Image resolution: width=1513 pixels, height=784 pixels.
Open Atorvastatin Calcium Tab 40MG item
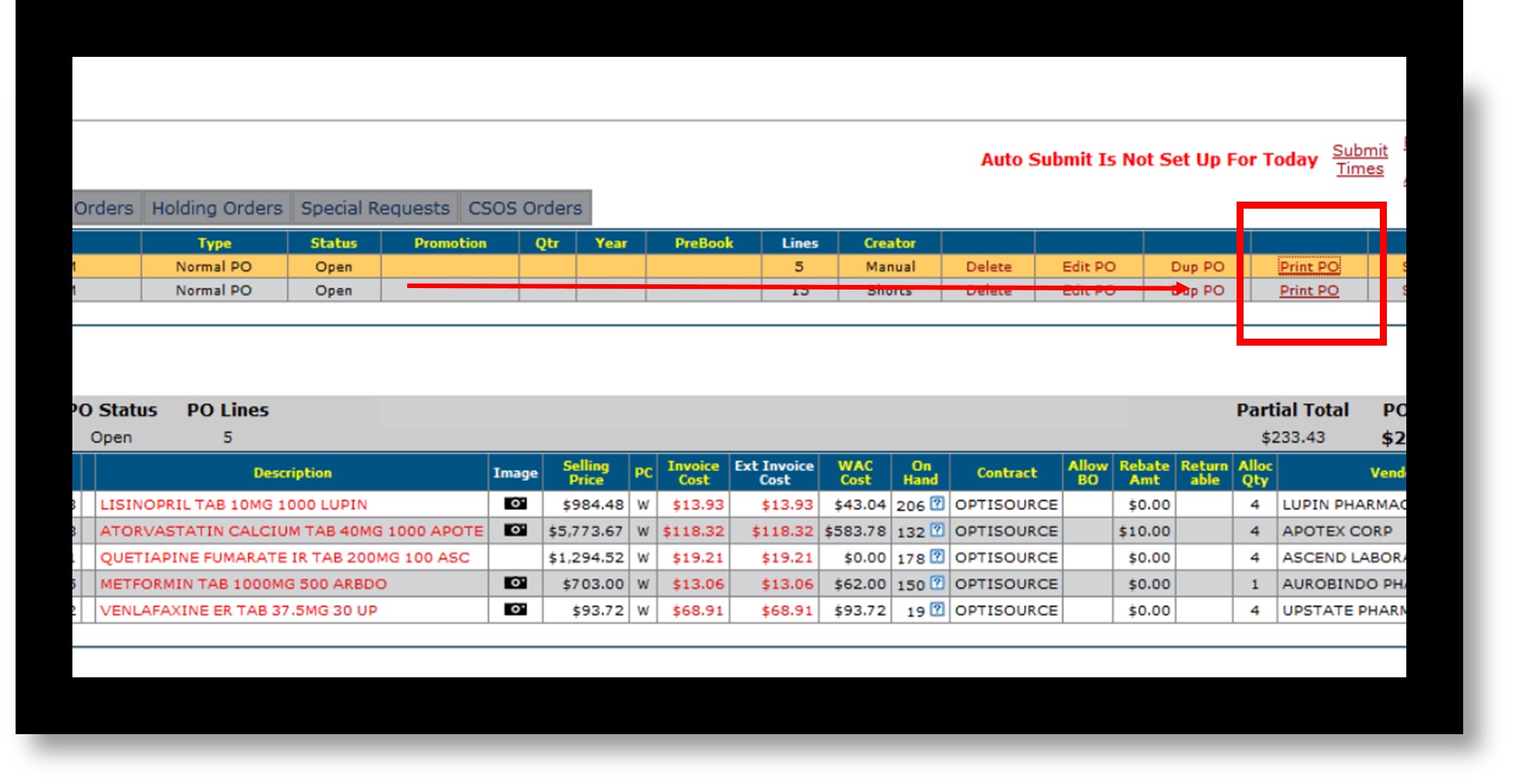pos(291,531)
